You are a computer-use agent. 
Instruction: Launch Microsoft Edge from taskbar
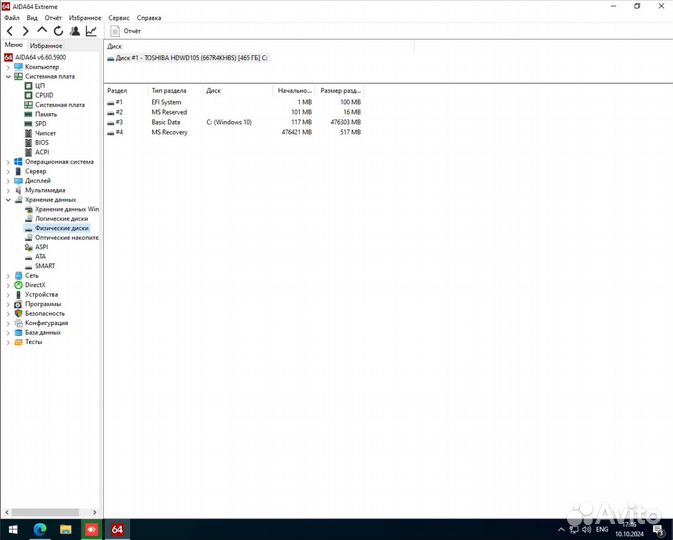click(41, 529)
